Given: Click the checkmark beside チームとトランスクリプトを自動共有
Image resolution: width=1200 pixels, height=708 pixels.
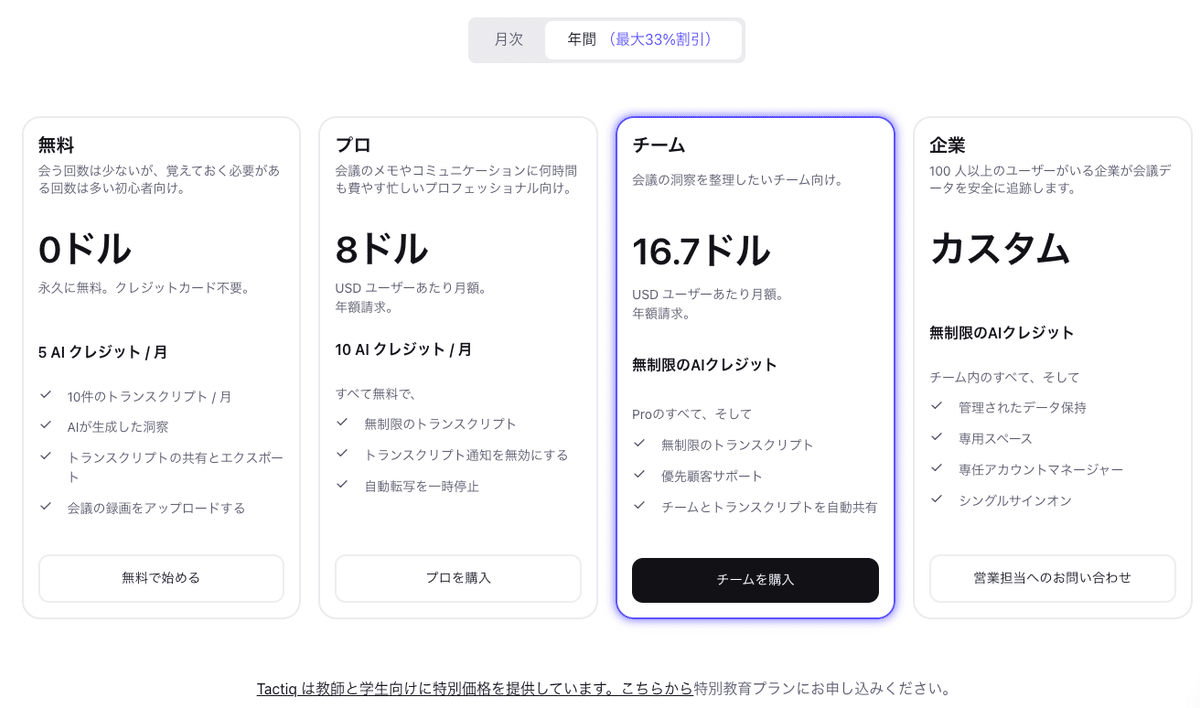Looking at the screenshot, I should click(x=639, y=506).
